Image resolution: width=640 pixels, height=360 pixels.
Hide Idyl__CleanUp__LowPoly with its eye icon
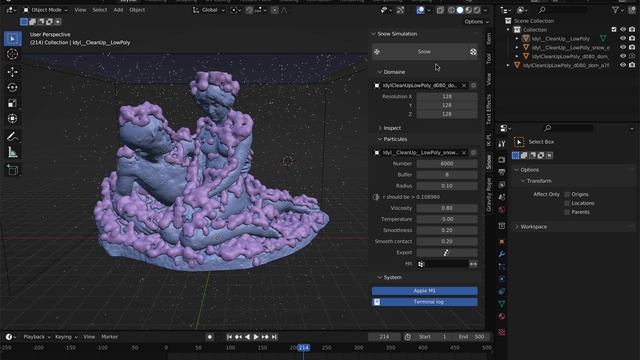623,38
